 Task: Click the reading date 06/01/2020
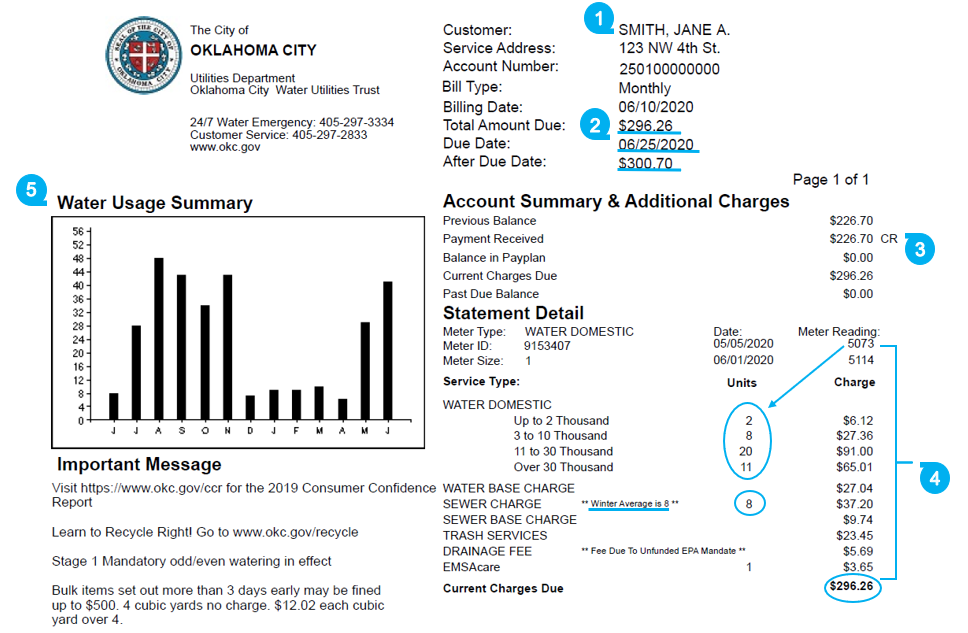point(743,360)
